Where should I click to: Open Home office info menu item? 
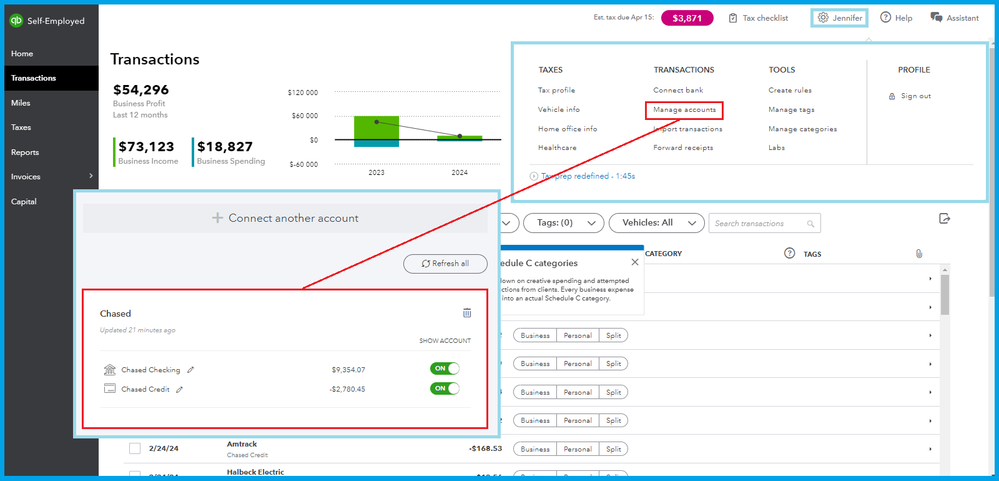tap(568, 129)
